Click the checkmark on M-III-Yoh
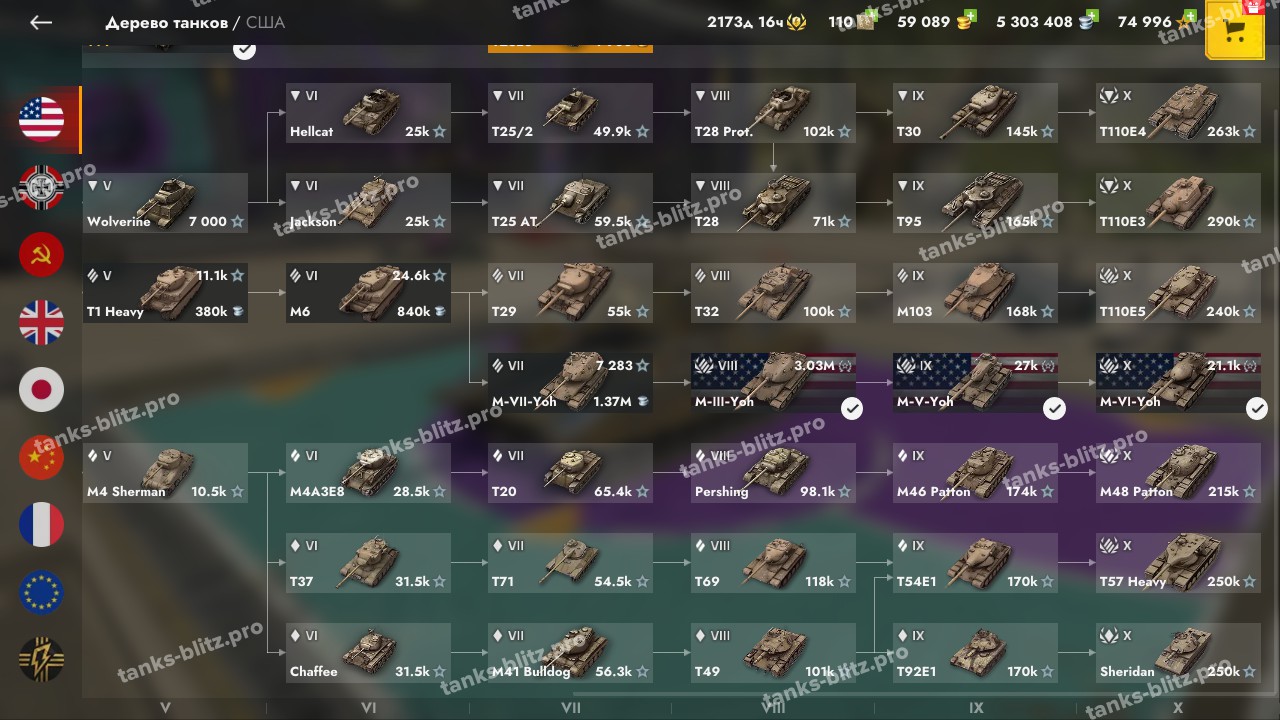 [x=852, y=408]
